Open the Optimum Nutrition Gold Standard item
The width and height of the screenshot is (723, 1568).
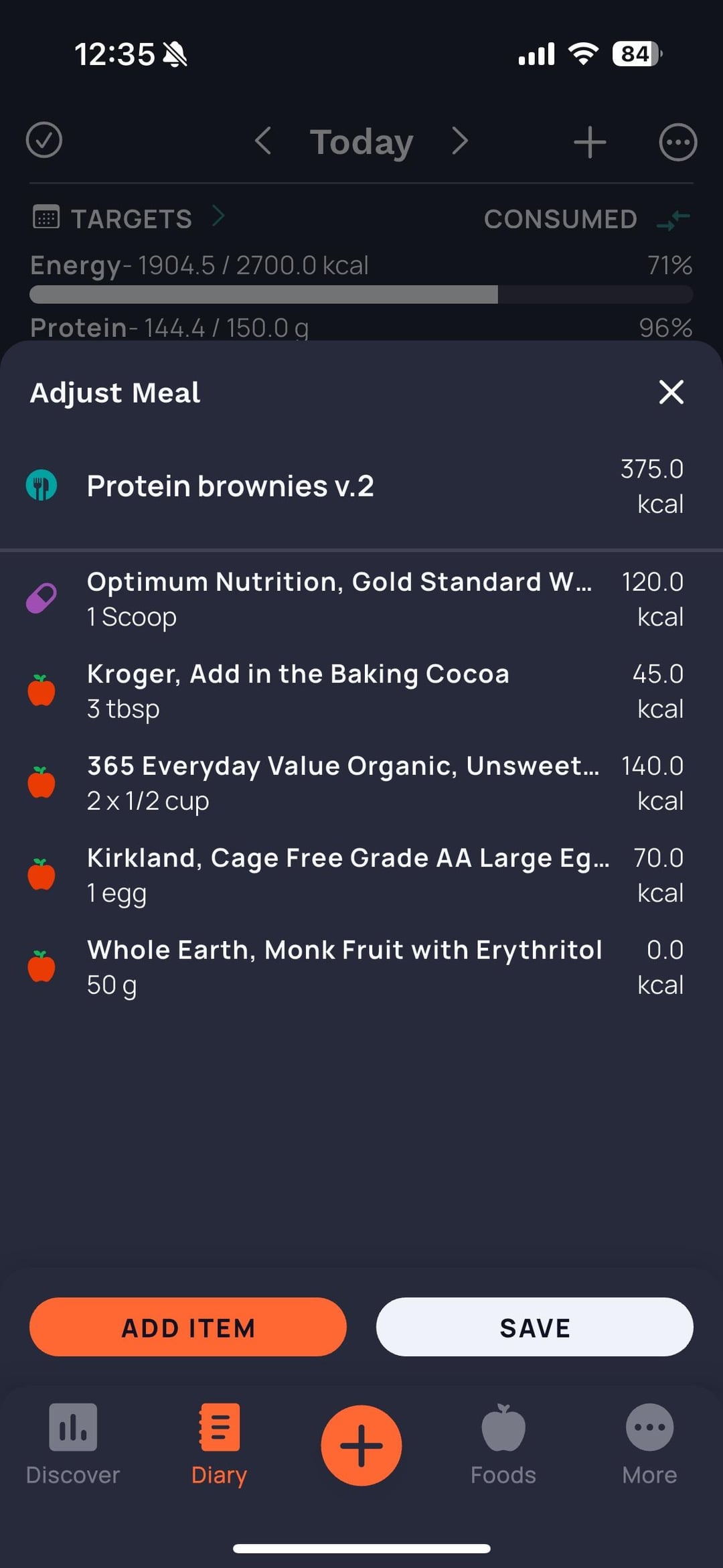click(x=339, y=599)
